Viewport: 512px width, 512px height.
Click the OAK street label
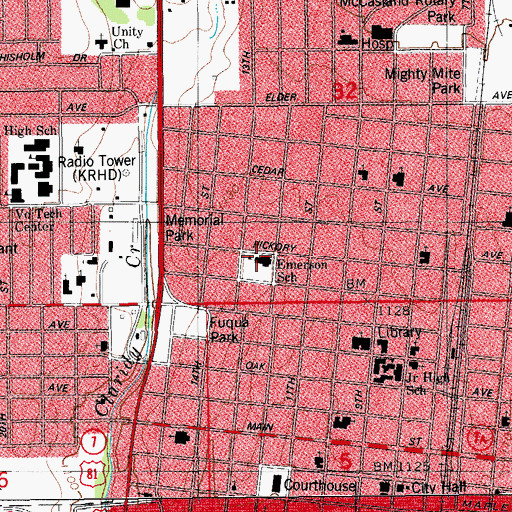pos(256,366)
